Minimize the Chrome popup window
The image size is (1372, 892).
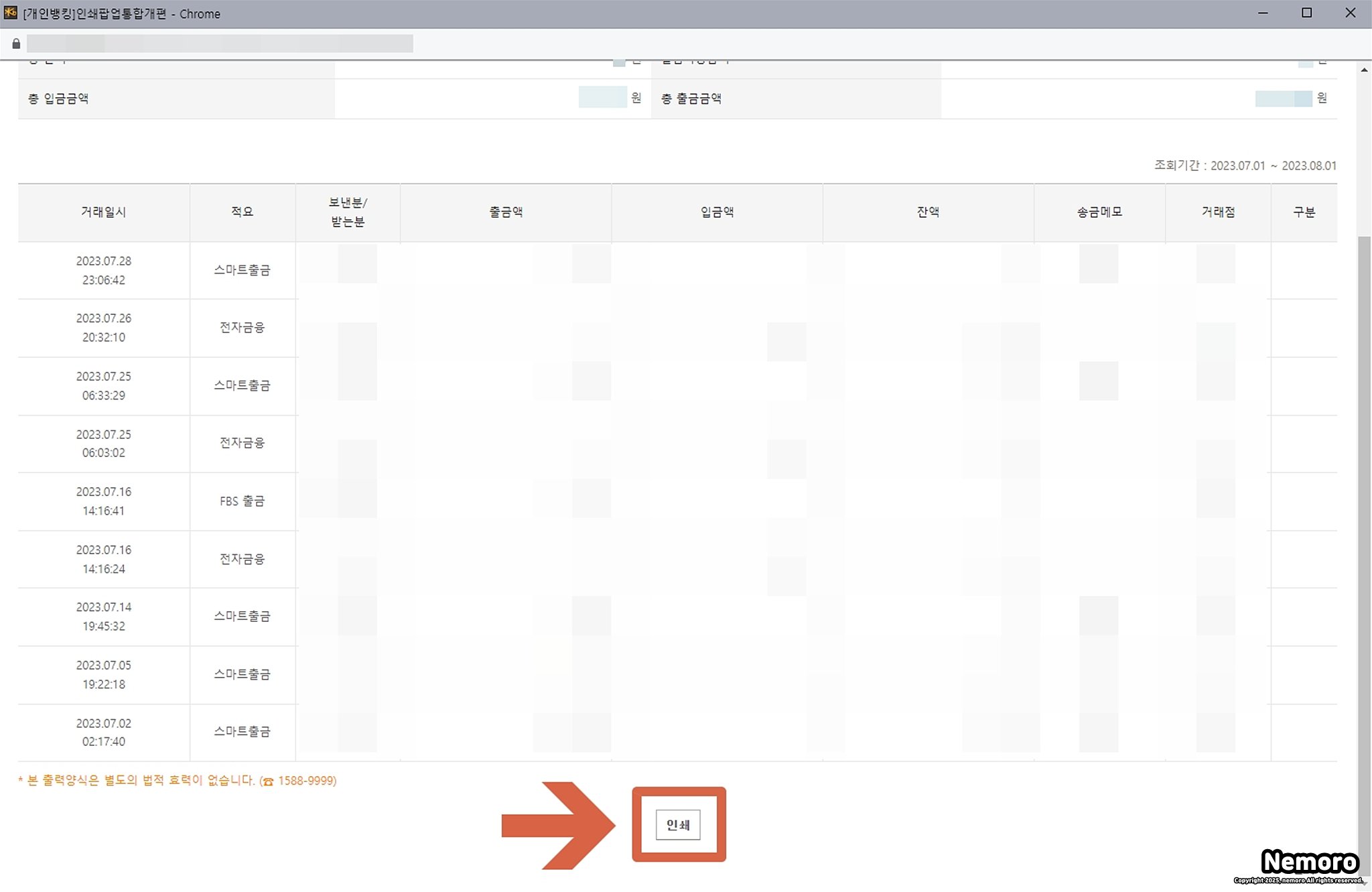click(1263, 13)
